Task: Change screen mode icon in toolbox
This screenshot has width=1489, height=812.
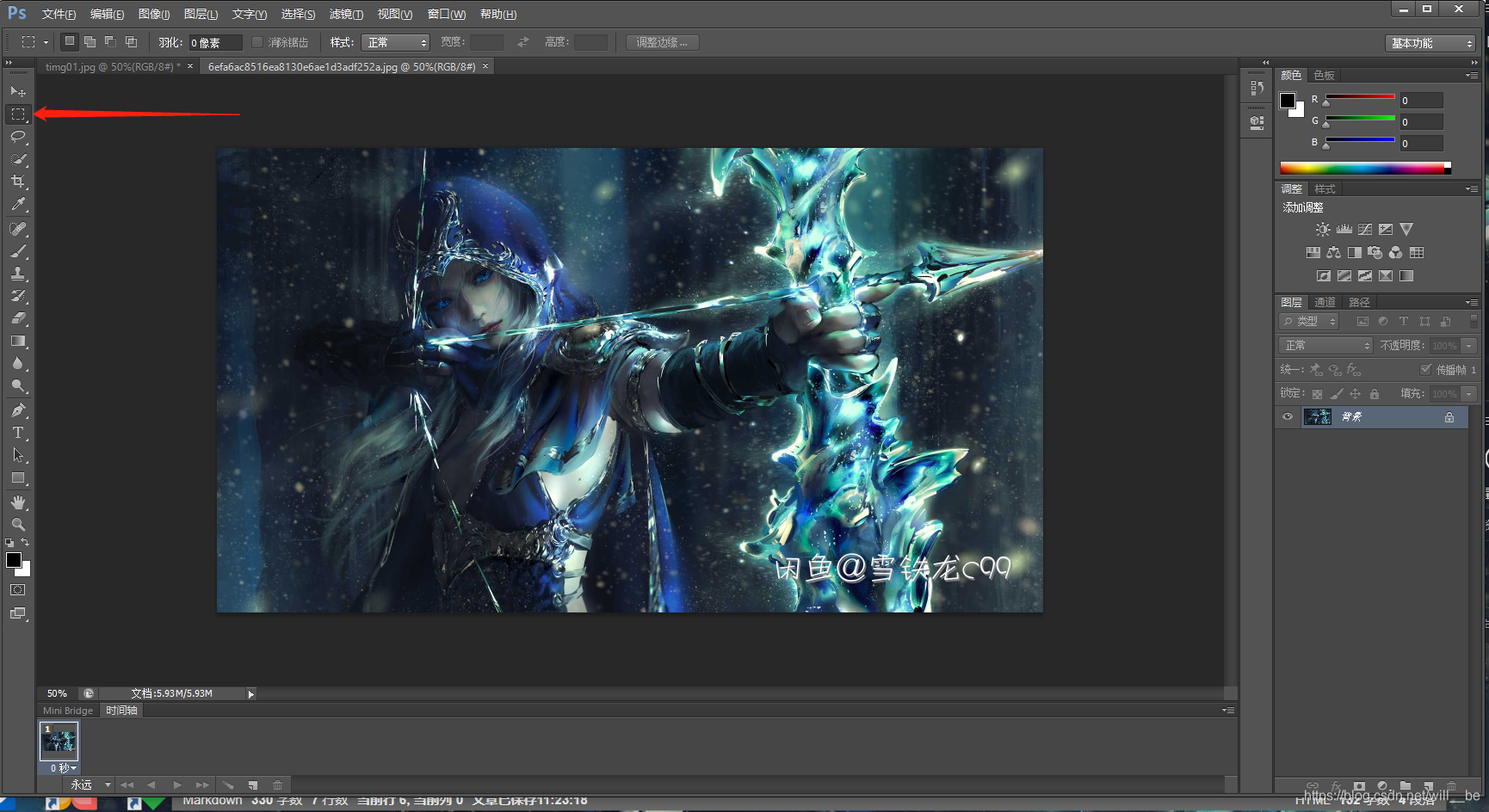Action: click(18, 613)
